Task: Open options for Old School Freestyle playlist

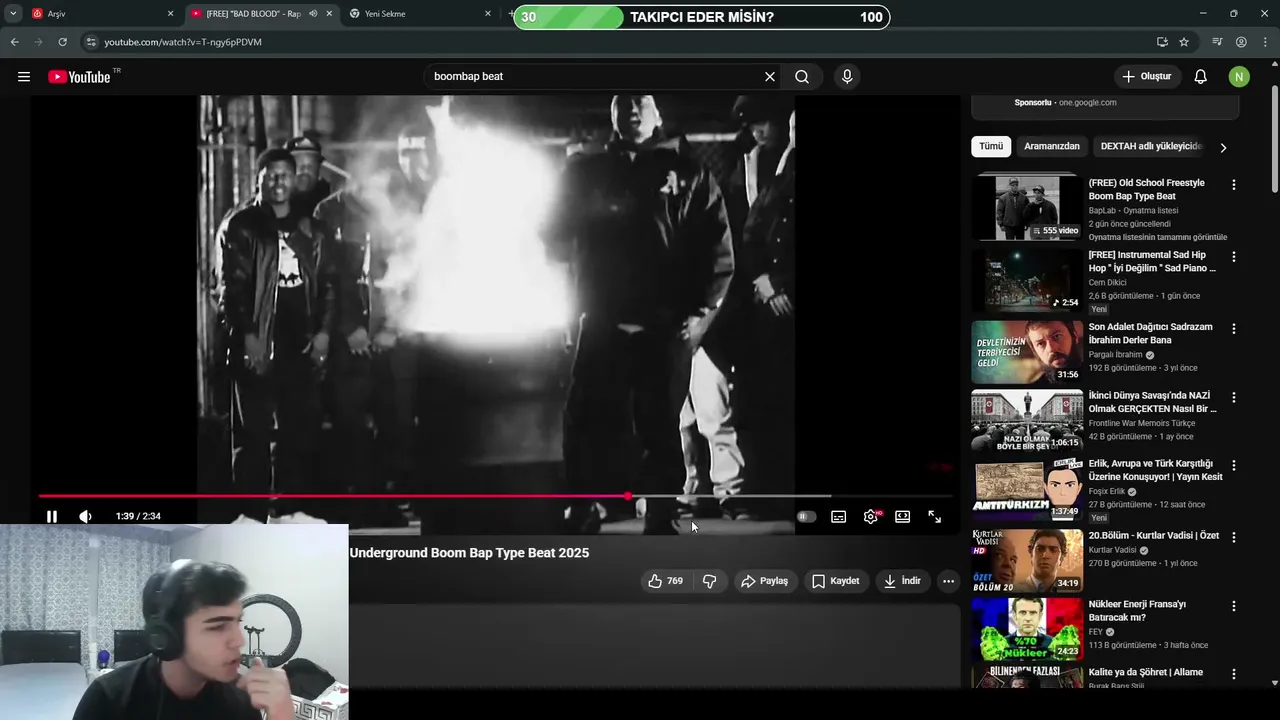Action: click(x=1234, y=185)
